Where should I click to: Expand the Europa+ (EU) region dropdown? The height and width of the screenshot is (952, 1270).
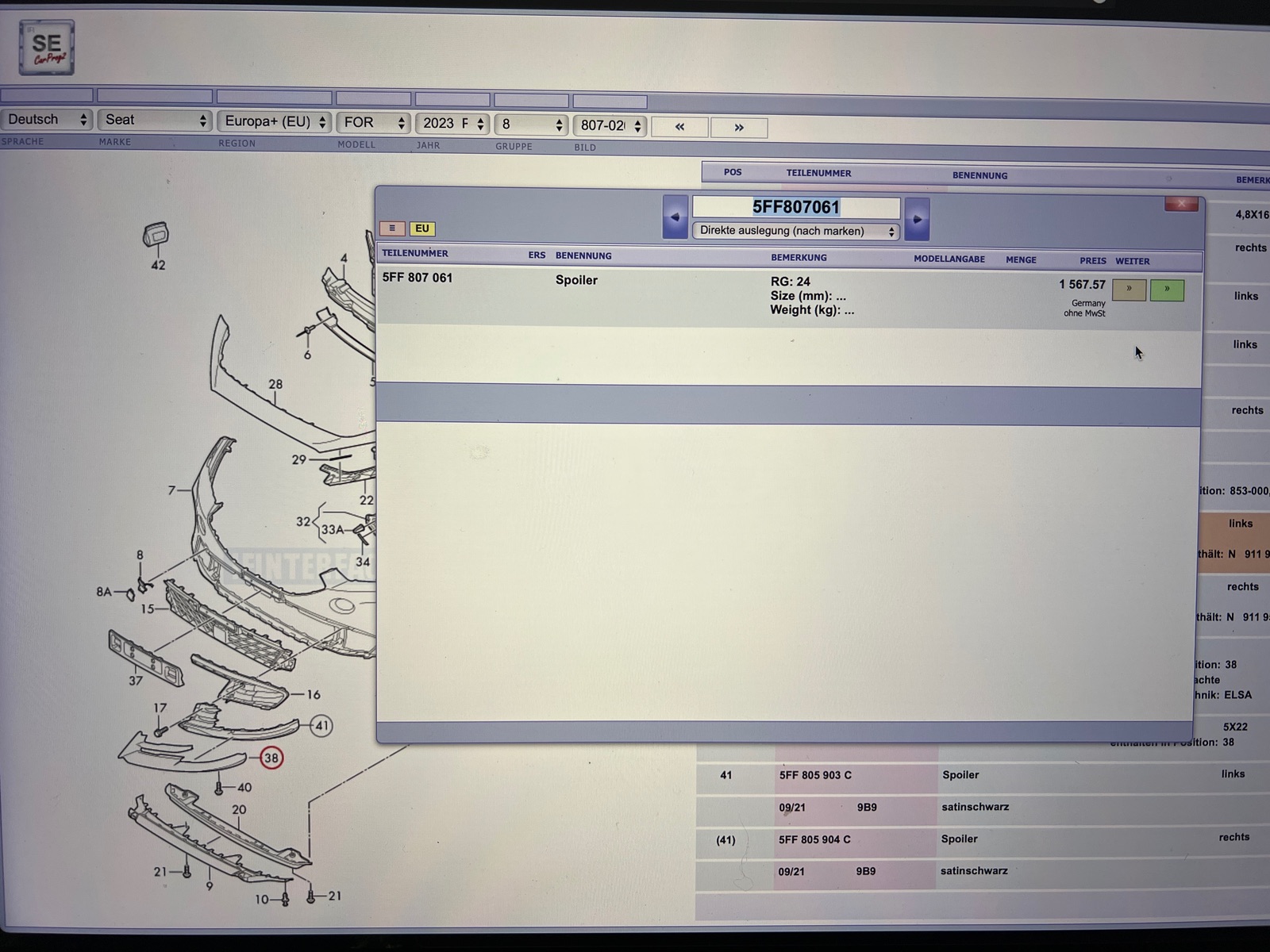(275, 121)
